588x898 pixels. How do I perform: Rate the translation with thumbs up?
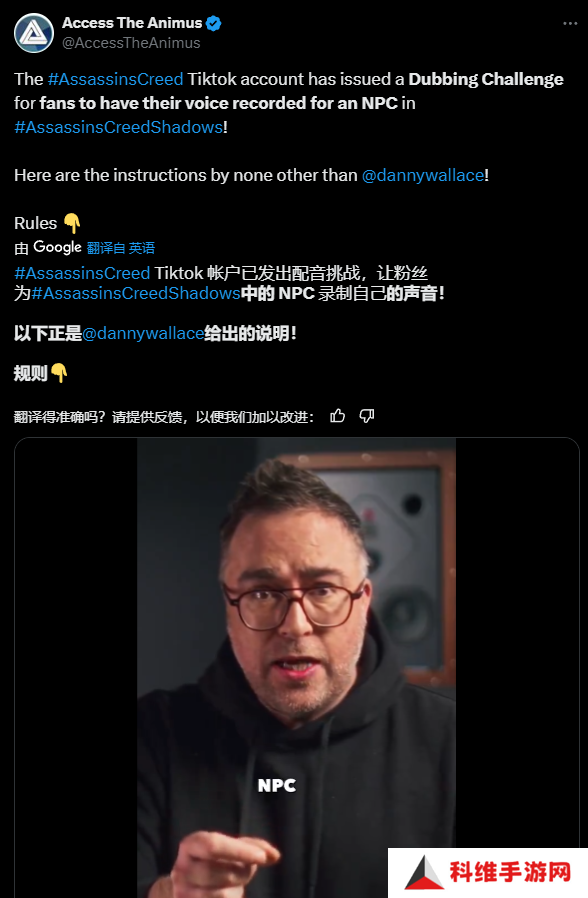pos(338,416)
